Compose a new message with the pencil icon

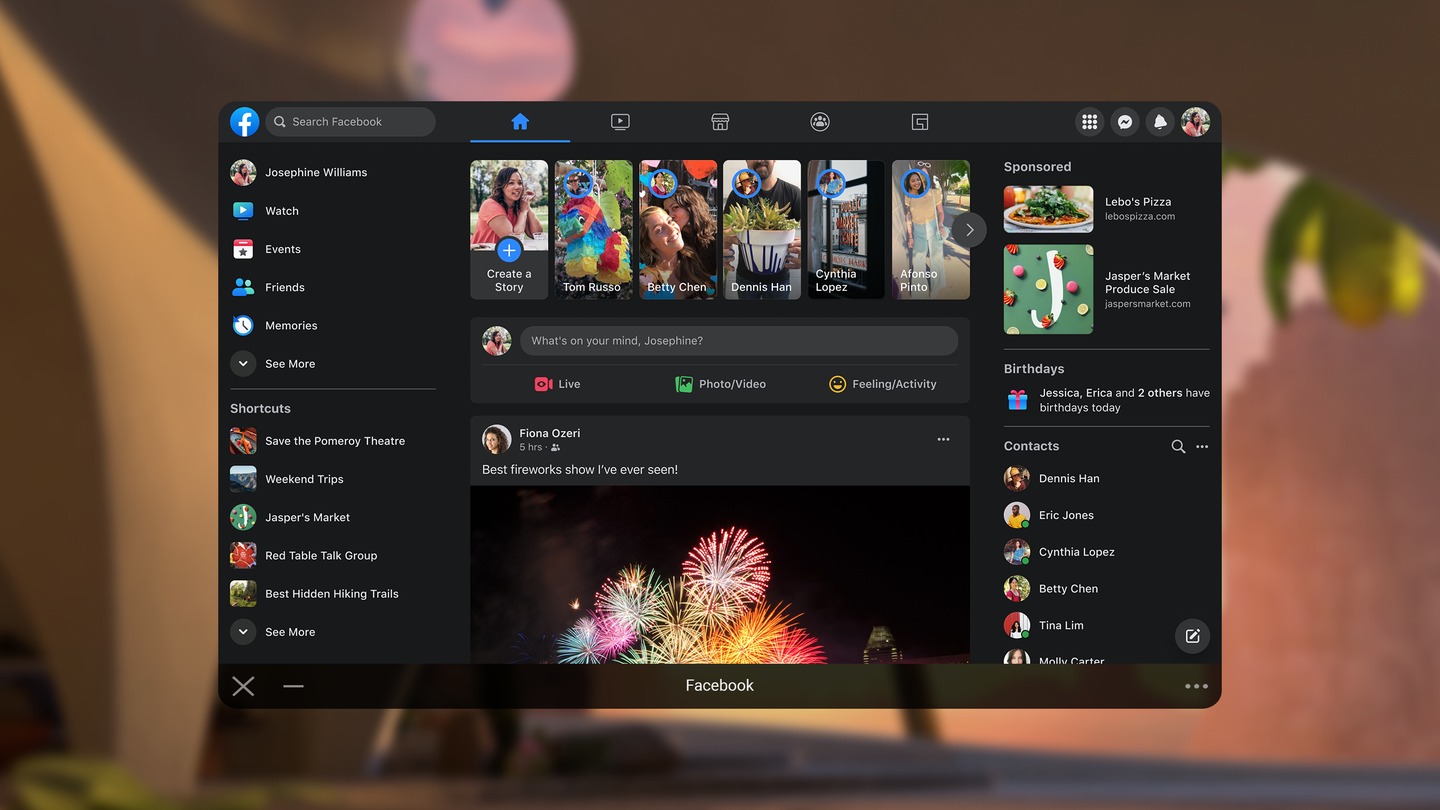tap(1192, 636)
